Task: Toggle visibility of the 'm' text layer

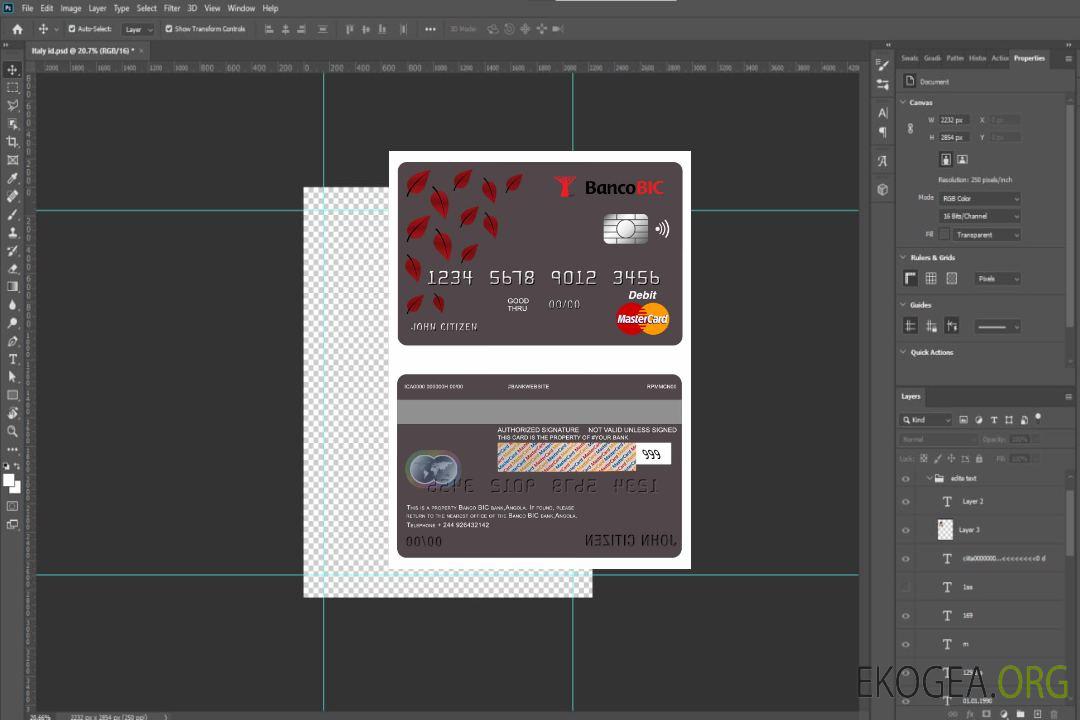Action: click(x=906, y=645)
